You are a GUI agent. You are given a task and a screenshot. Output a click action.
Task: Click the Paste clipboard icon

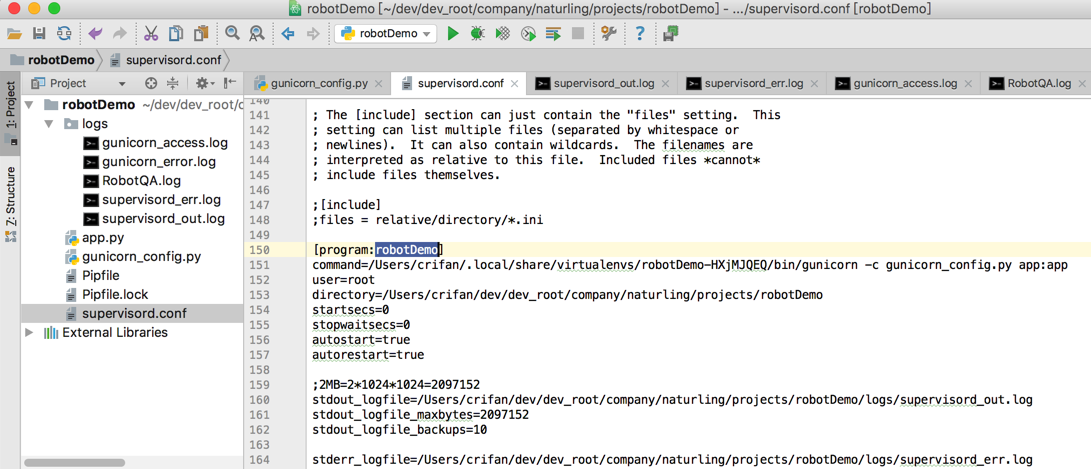pyautogui.click(x=201, y=33)
